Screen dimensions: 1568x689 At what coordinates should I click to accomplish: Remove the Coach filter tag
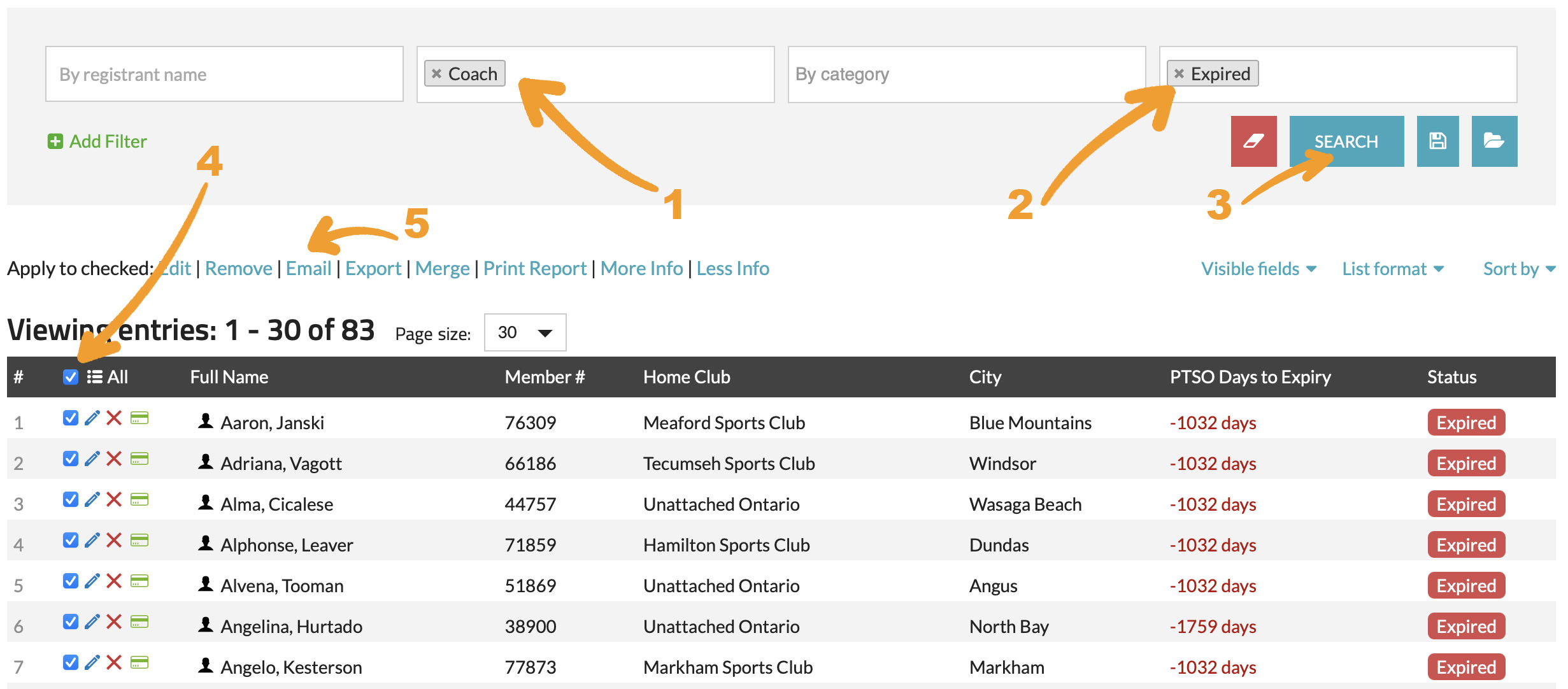coord(436,74)
